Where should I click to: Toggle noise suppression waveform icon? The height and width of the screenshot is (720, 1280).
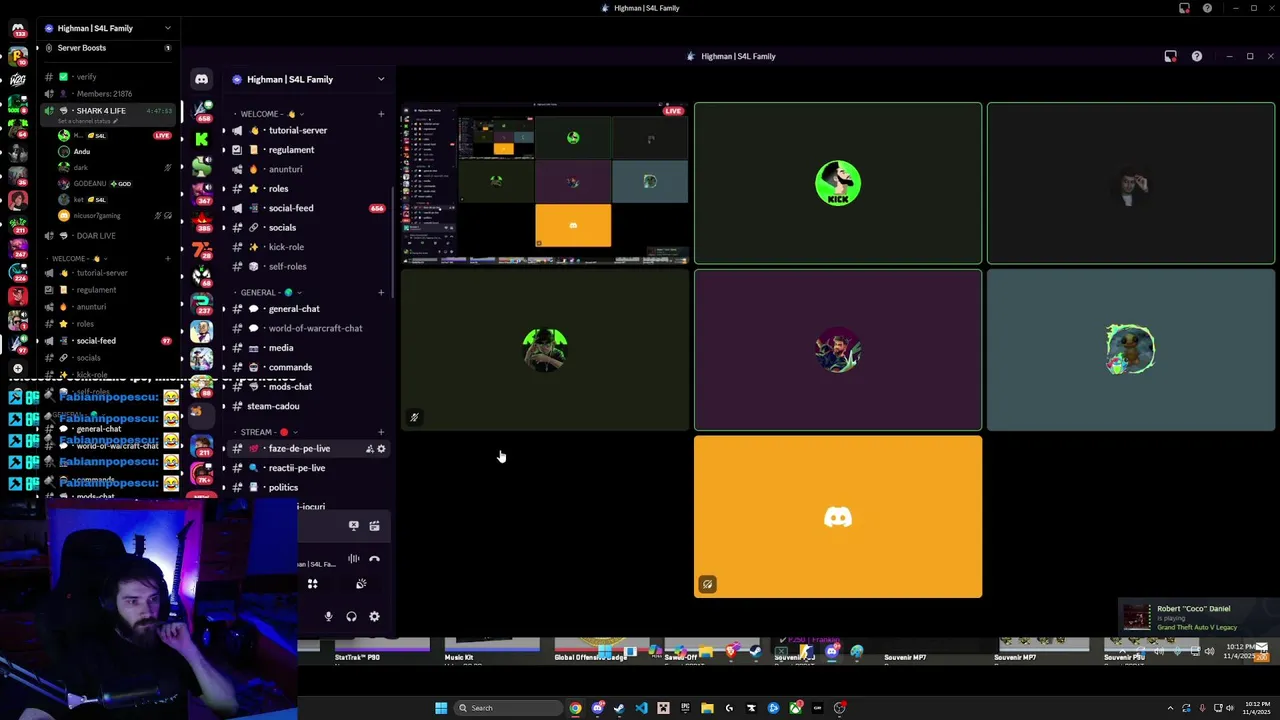coord(353,559)
